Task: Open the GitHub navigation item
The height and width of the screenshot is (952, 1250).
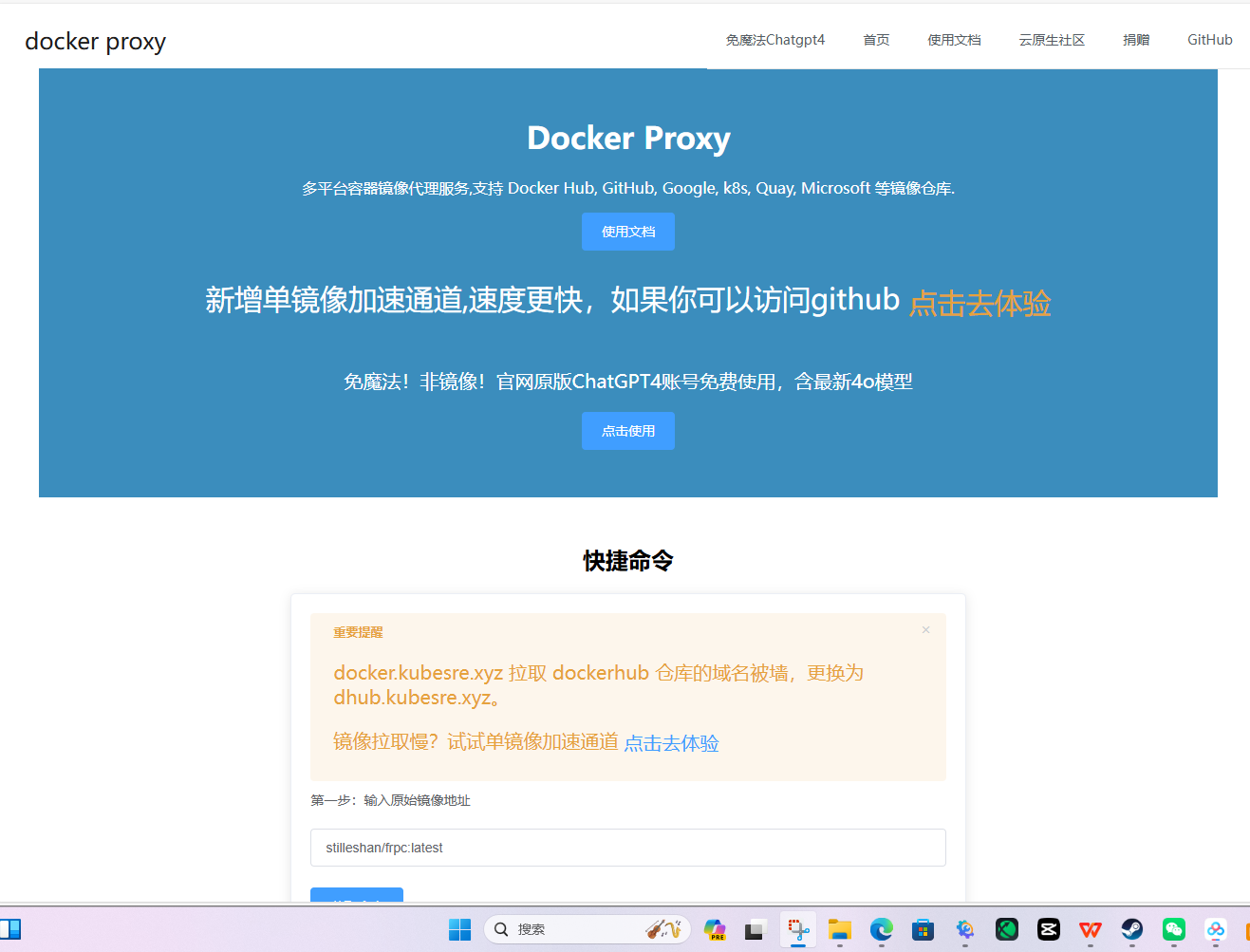Action: point(1210,40)
